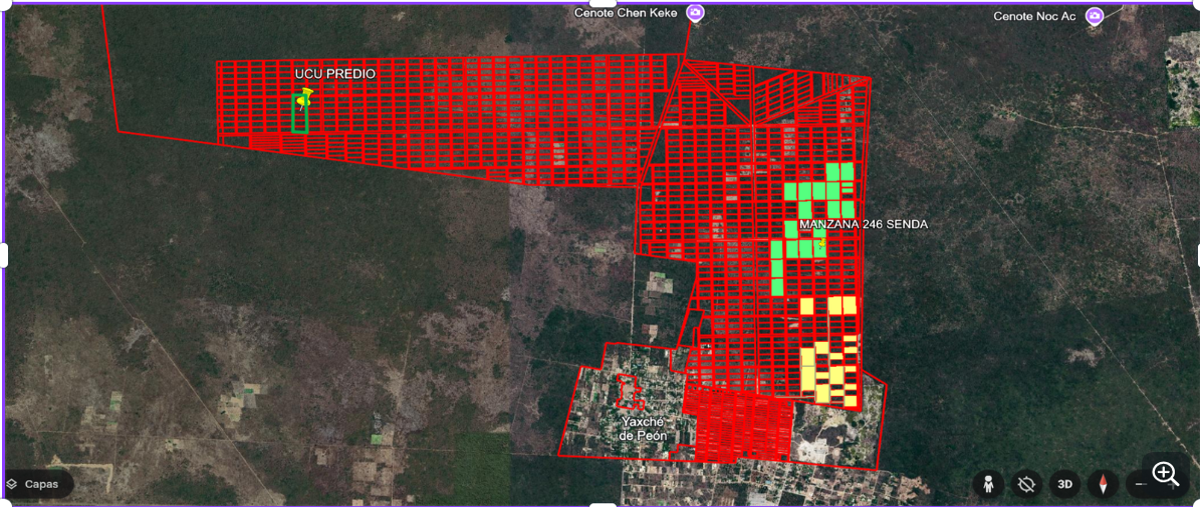The image size is (1200, 507).
Task: Click the MANZANA 246 SENDA pushpin
Action: click(x=822, y=241)
